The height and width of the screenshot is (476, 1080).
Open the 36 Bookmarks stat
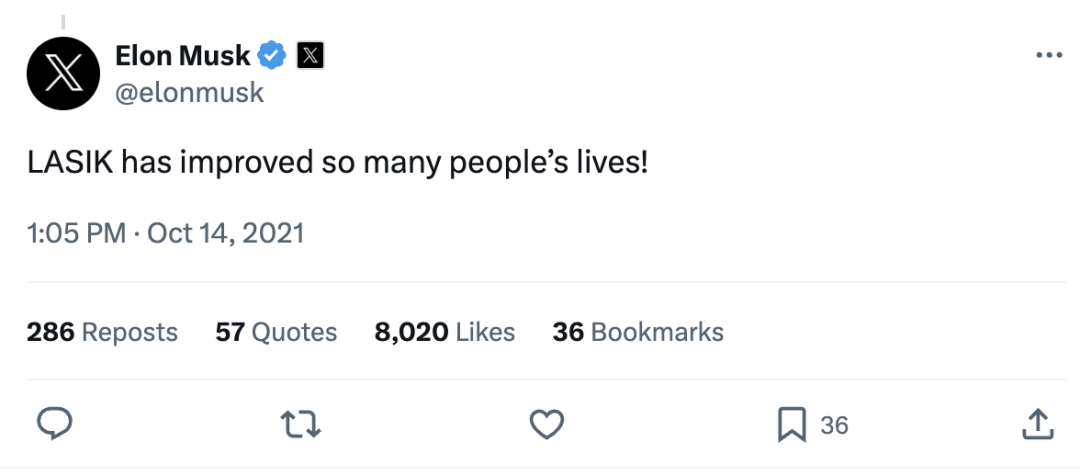[638, 332]
